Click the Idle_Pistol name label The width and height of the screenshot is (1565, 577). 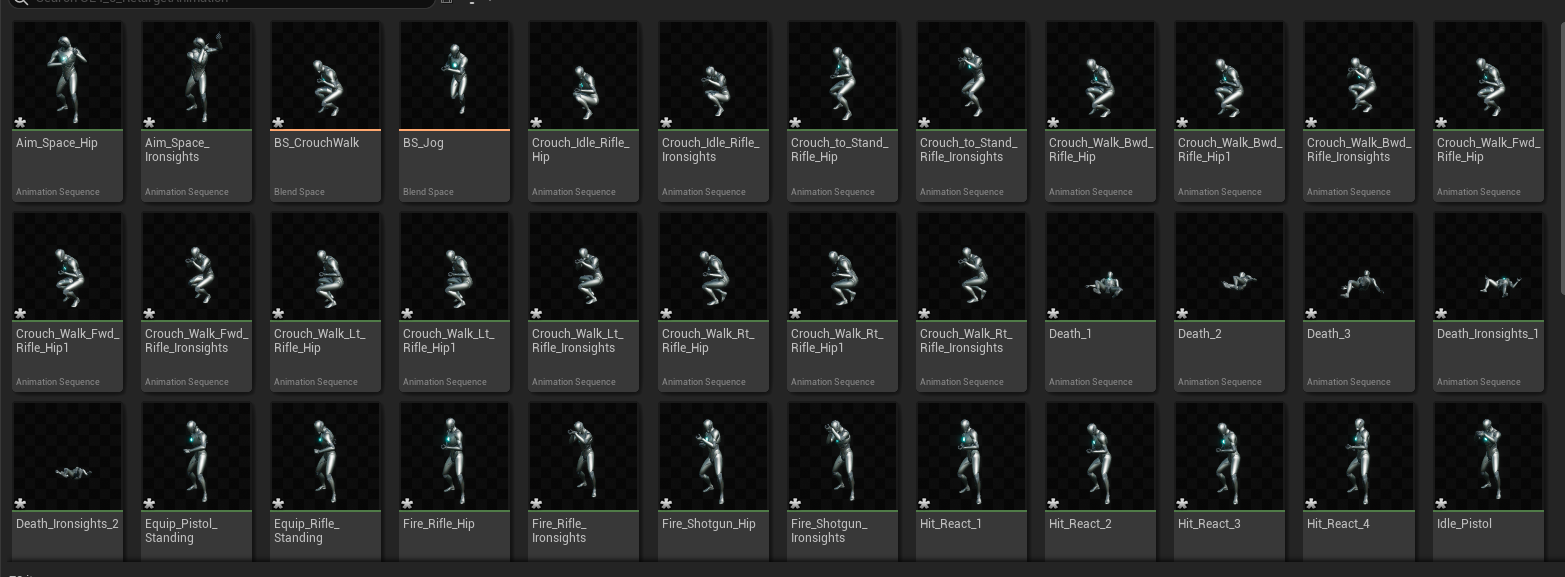point(1464,524)
